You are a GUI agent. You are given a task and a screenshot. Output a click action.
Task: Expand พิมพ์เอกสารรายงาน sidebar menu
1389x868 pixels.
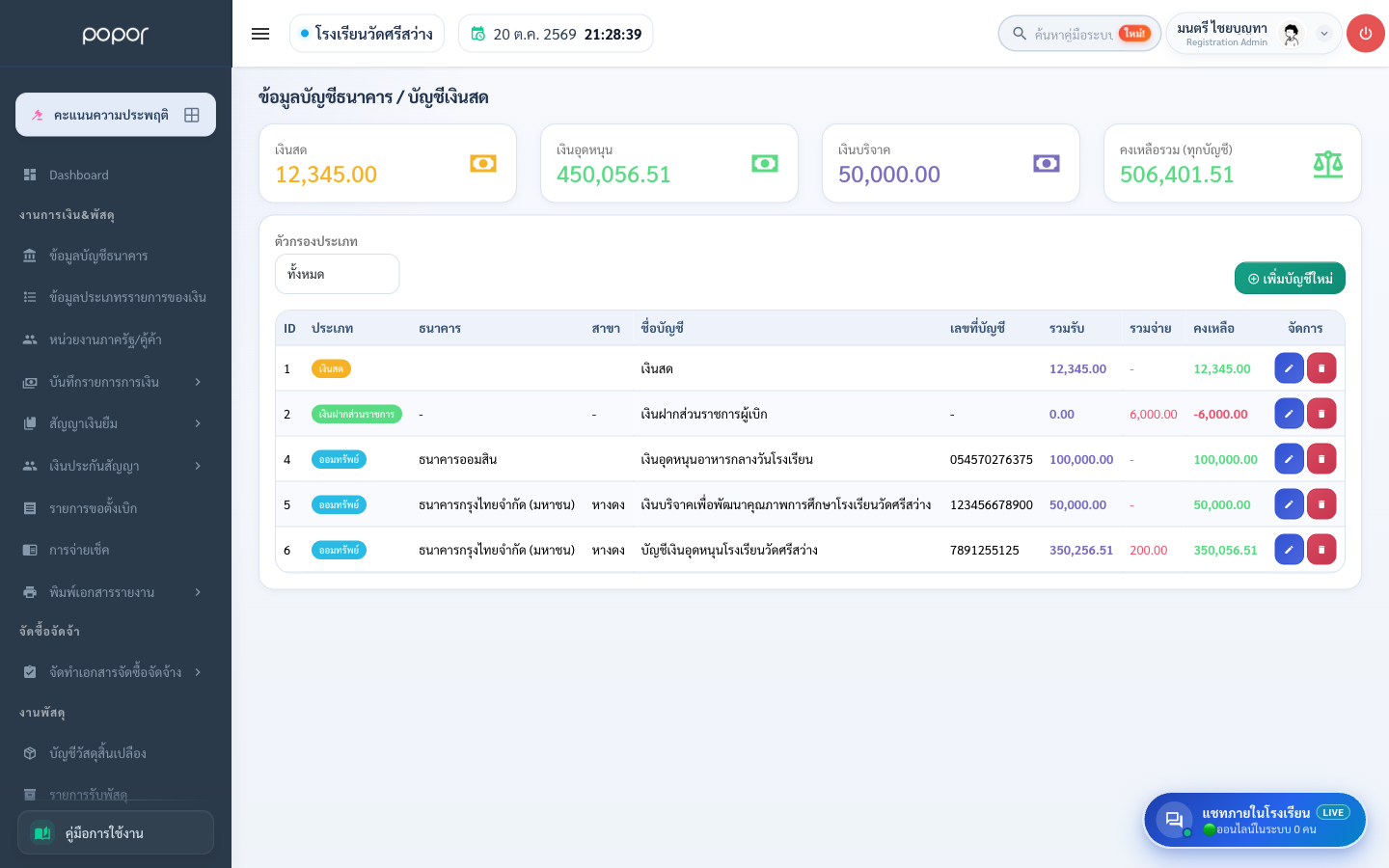pyautogui.click(x=116, y=592)
